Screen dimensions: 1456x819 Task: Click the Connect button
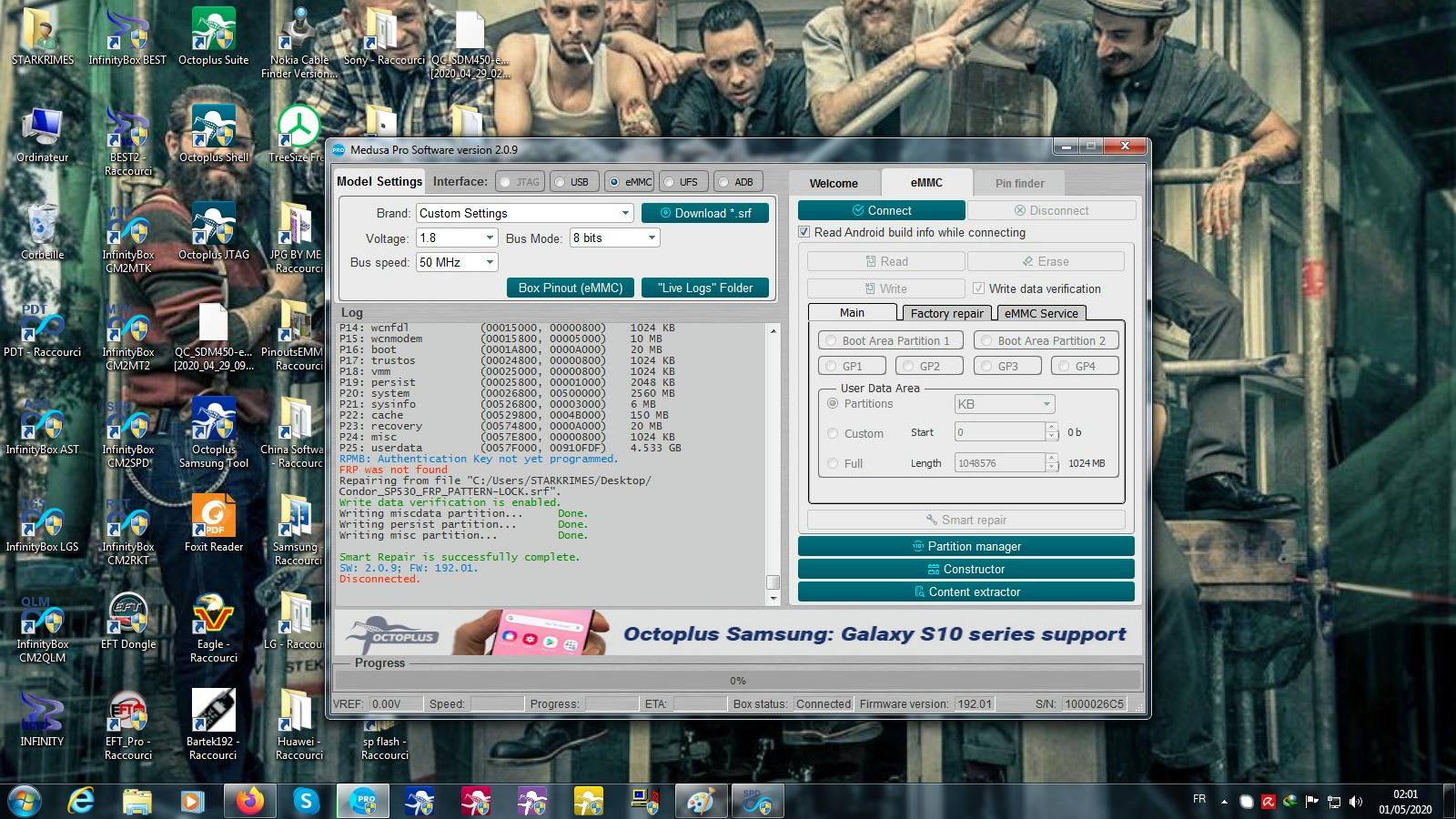880,210
